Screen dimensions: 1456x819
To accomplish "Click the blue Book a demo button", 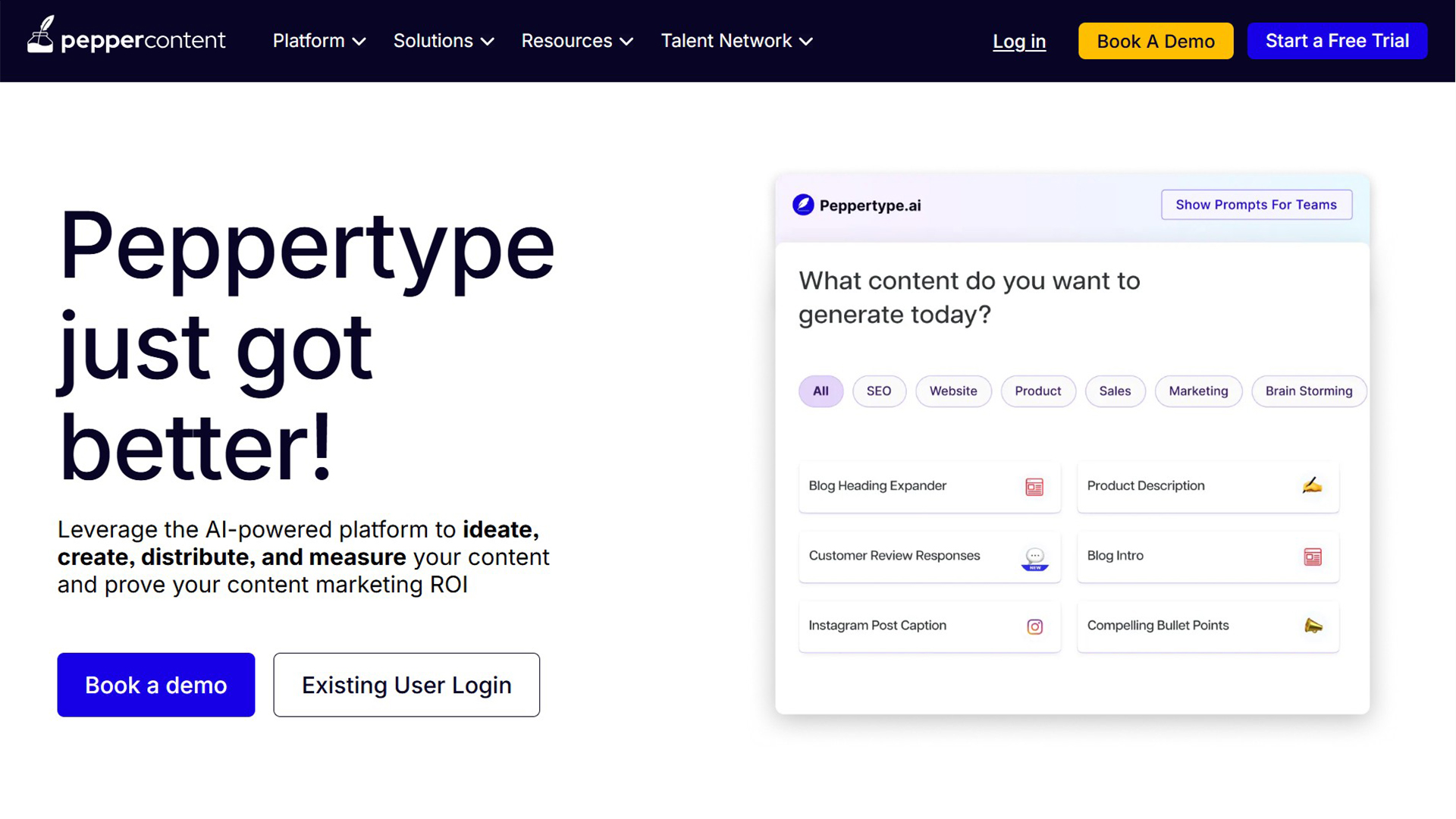I will pos(156,685).
